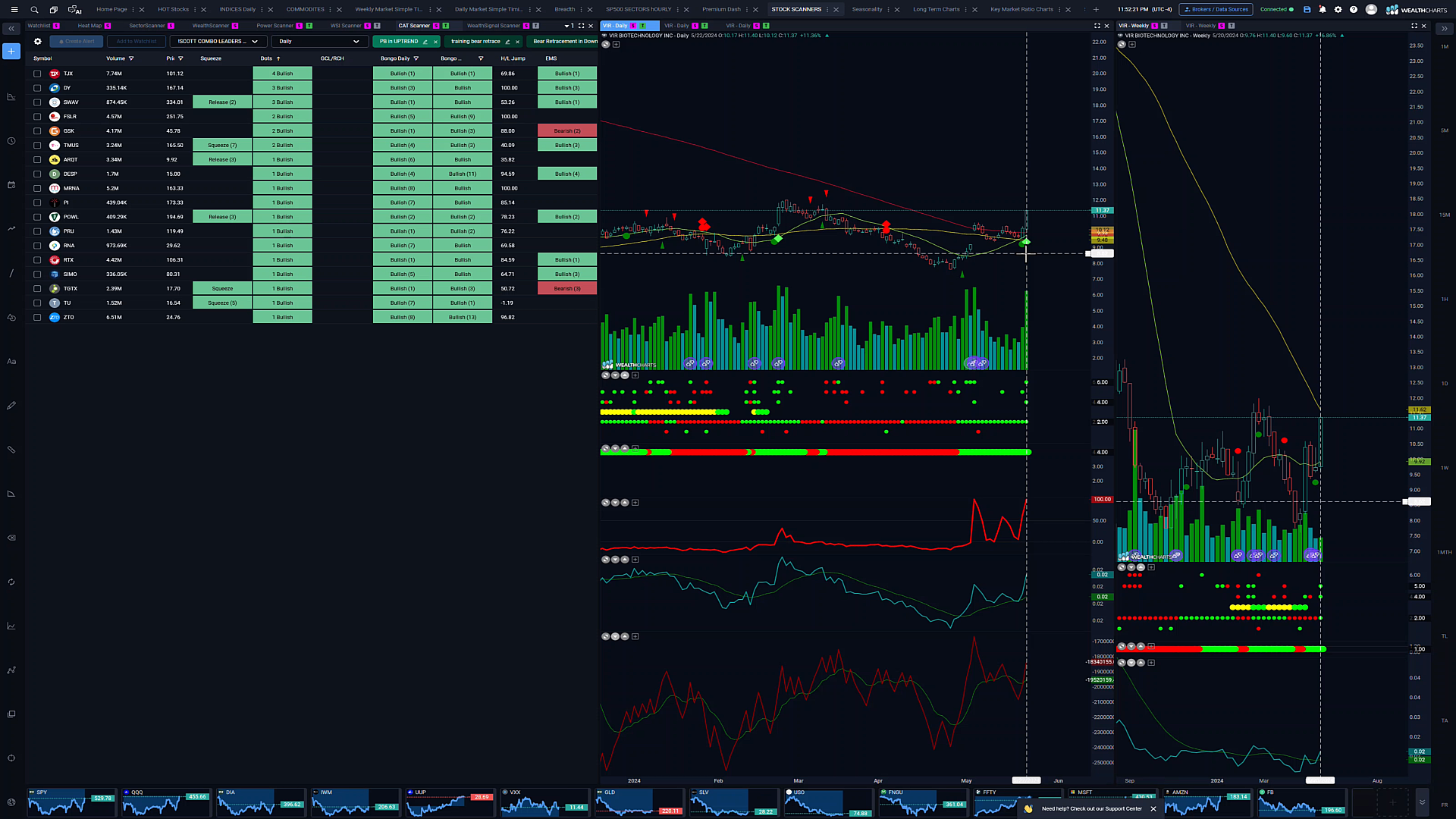Switch to the Home Page tab
The image size is (1456, 819).
point(111,9)
